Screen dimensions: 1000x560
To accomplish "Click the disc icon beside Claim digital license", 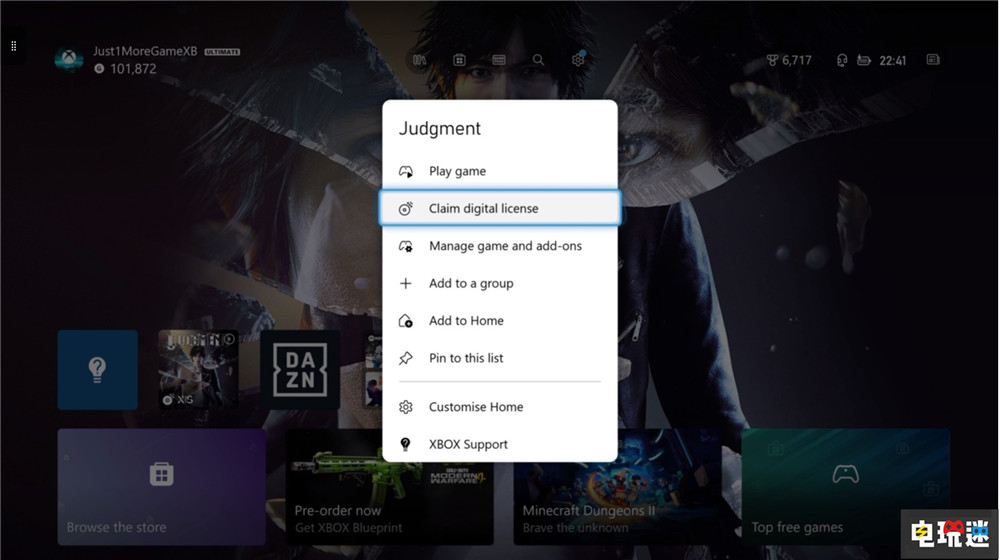I will pos(406,209).
